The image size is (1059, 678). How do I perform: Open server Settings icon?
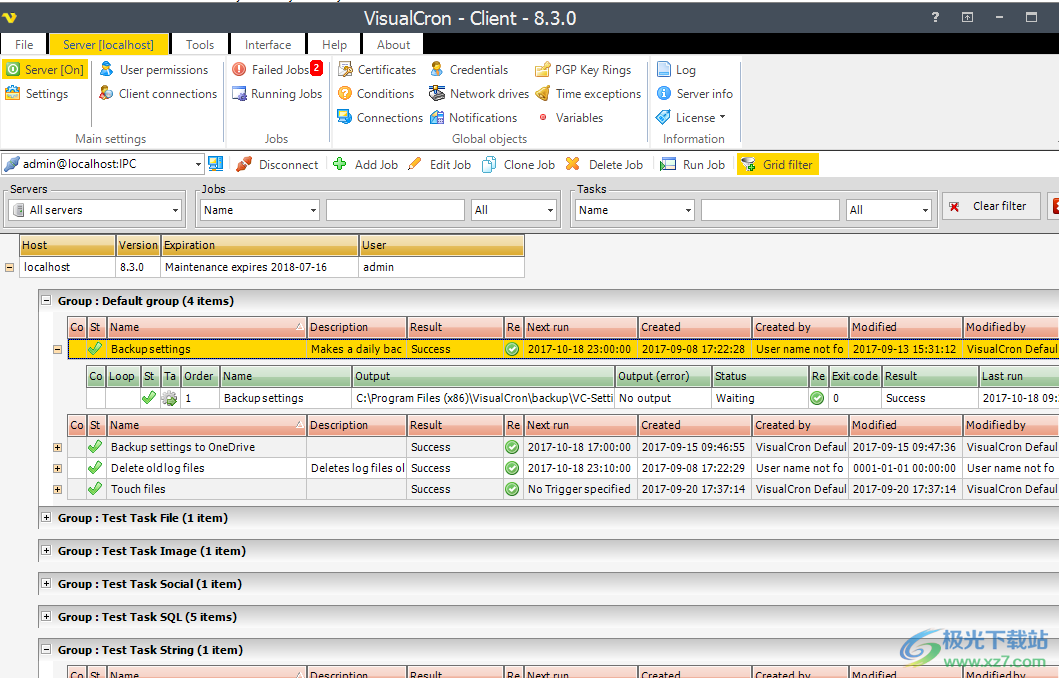pos(13,93)
